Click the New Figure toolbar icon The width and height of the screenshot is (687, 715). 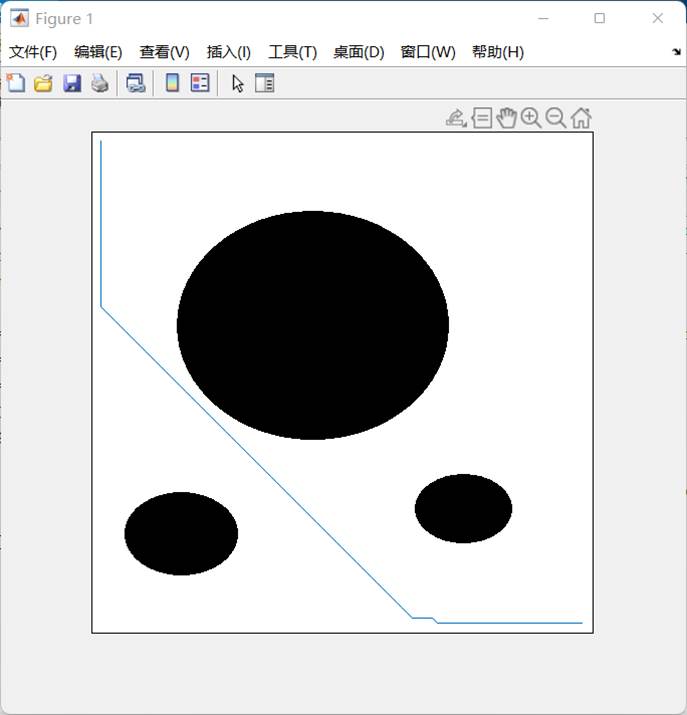pyautogui.click(x=16, y=84)
